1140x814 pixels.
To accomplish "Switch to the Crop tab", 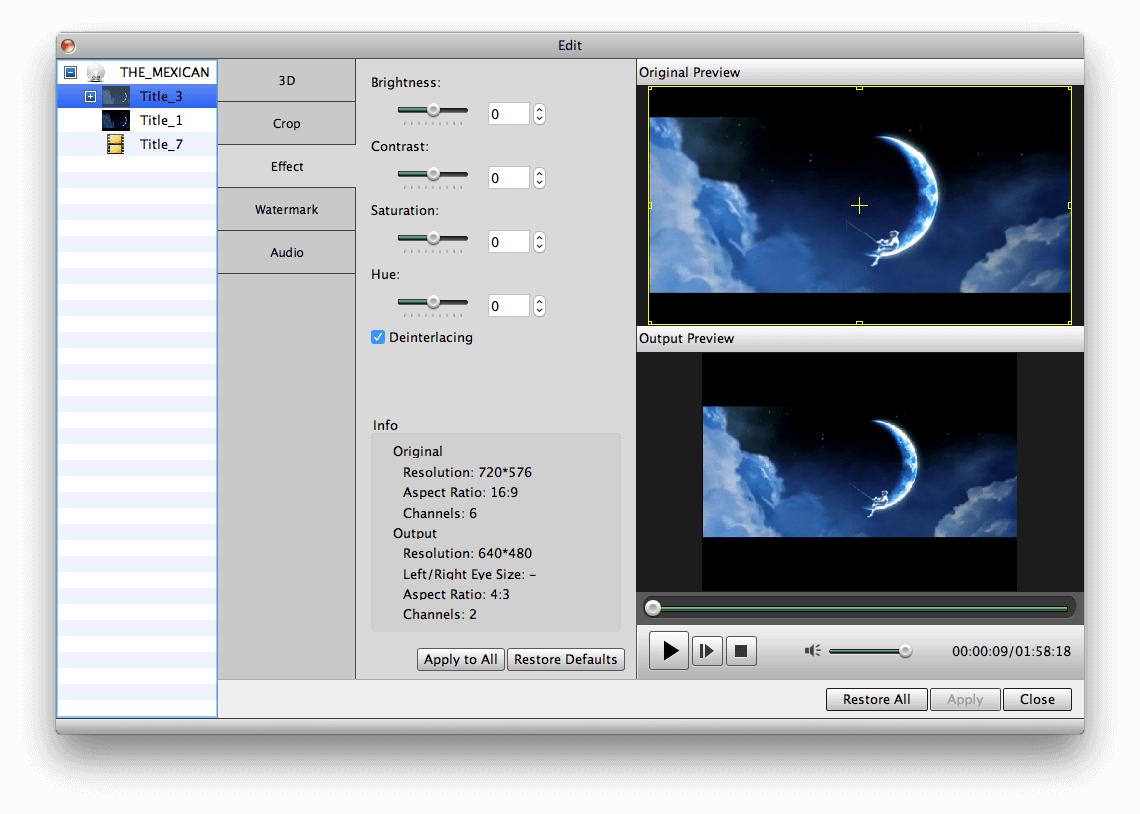I will coord(286,124).
